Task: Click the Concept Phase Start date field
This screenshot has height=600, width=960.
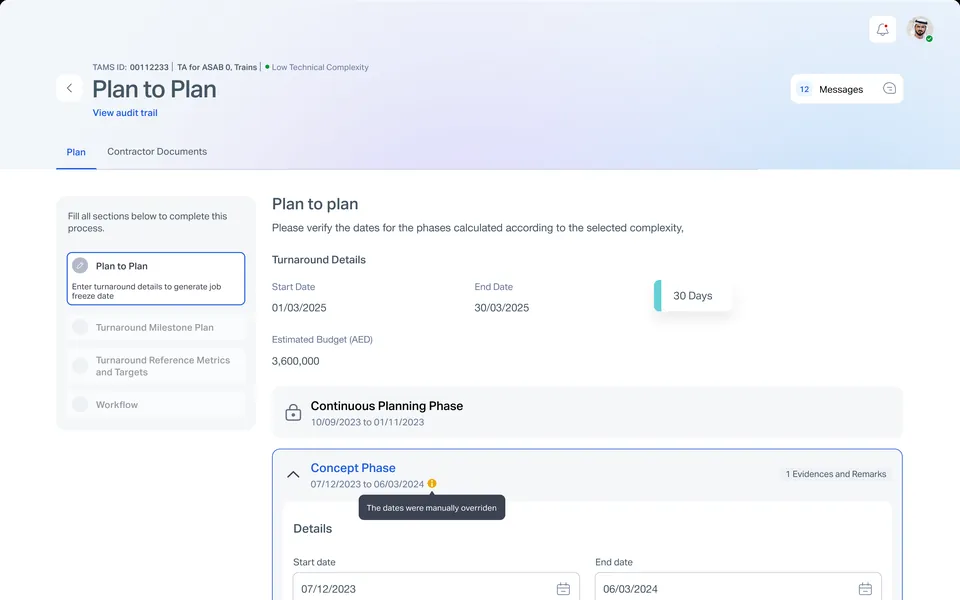Action: (436, 588)
